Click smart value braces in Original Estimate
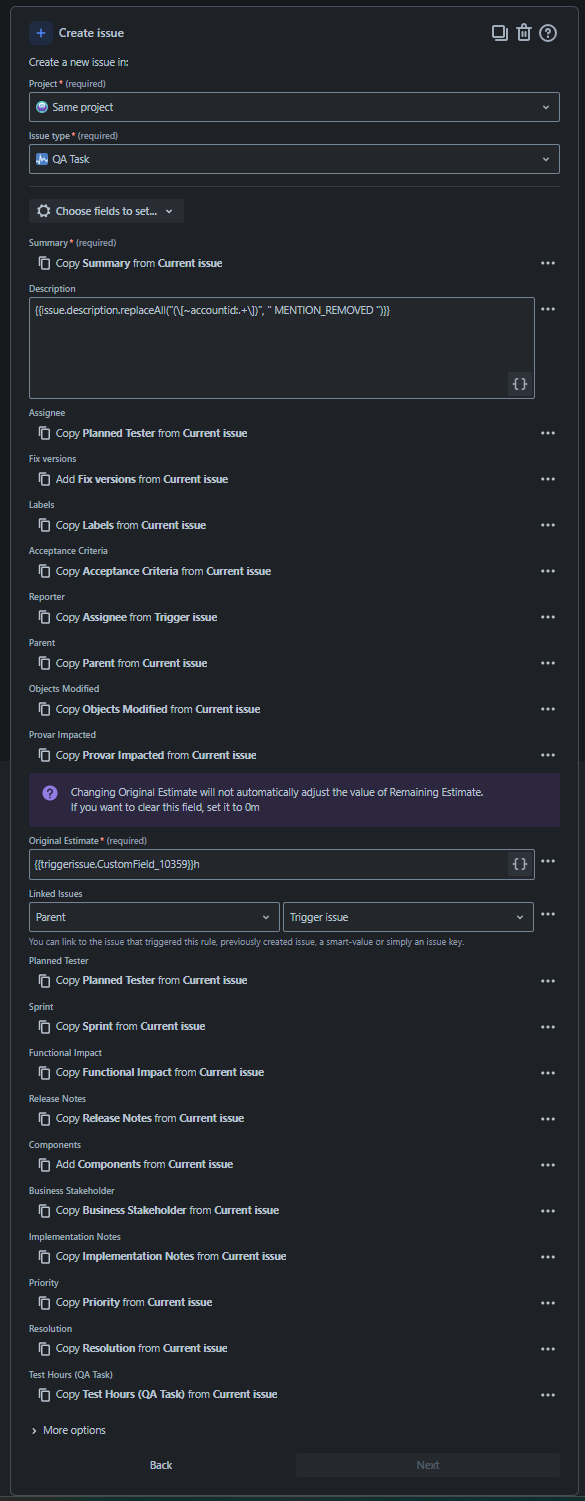Screen dimensions: 585x1501 point(520,864)
